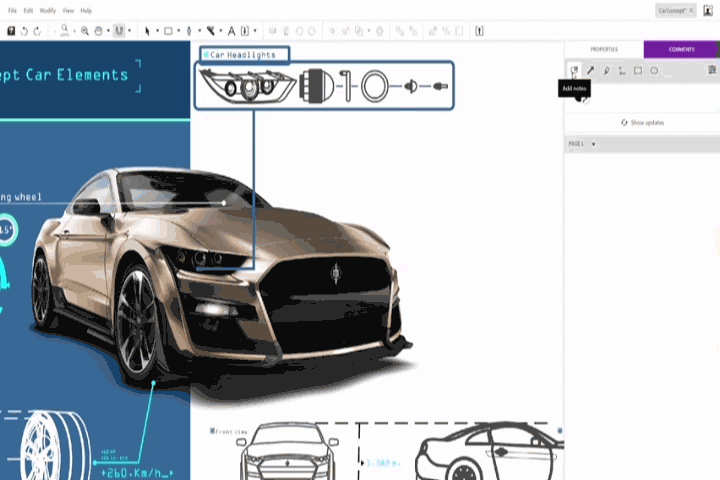
Task: Click the side view car outline drawing
Action: pyautogui.click(x=489, y=451)
